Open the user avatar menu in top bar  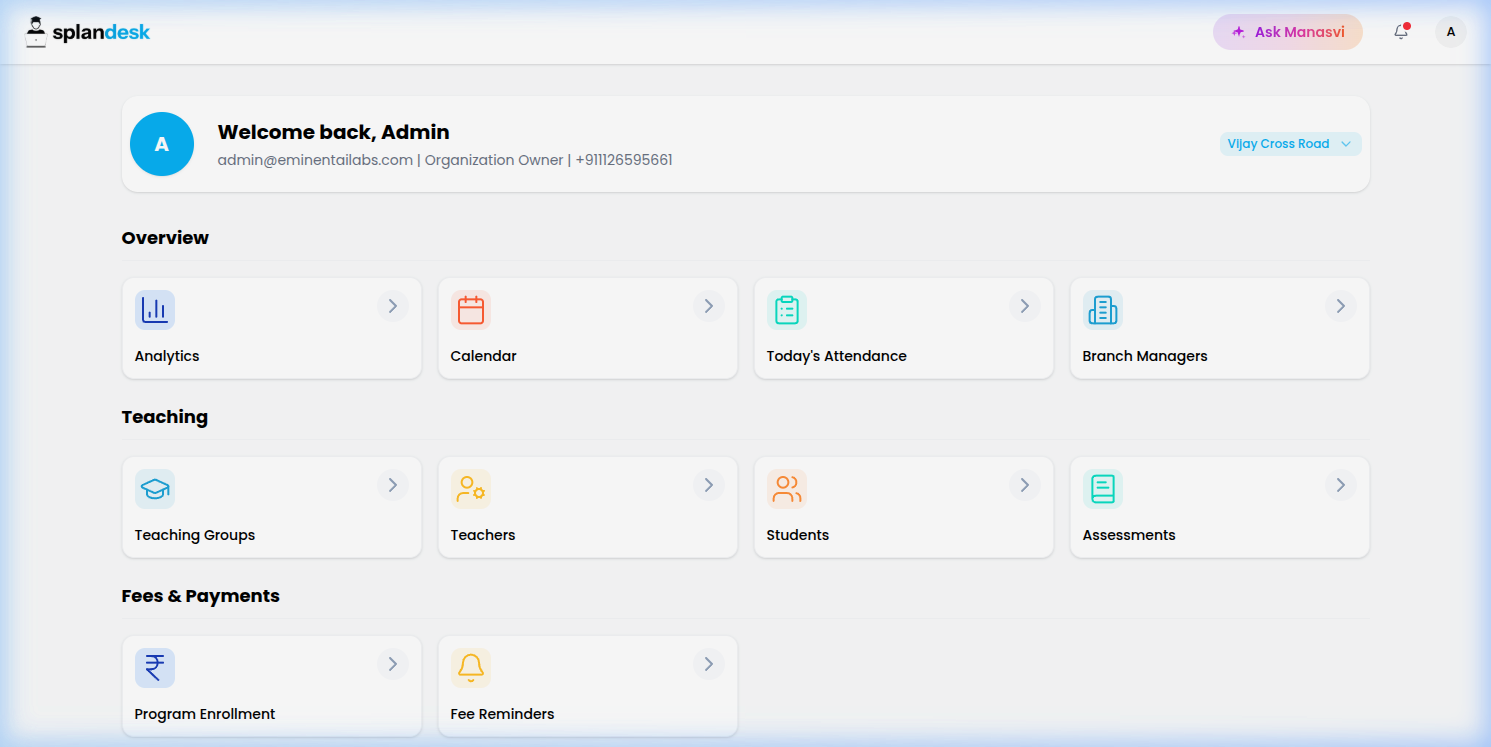(1451, 32)
